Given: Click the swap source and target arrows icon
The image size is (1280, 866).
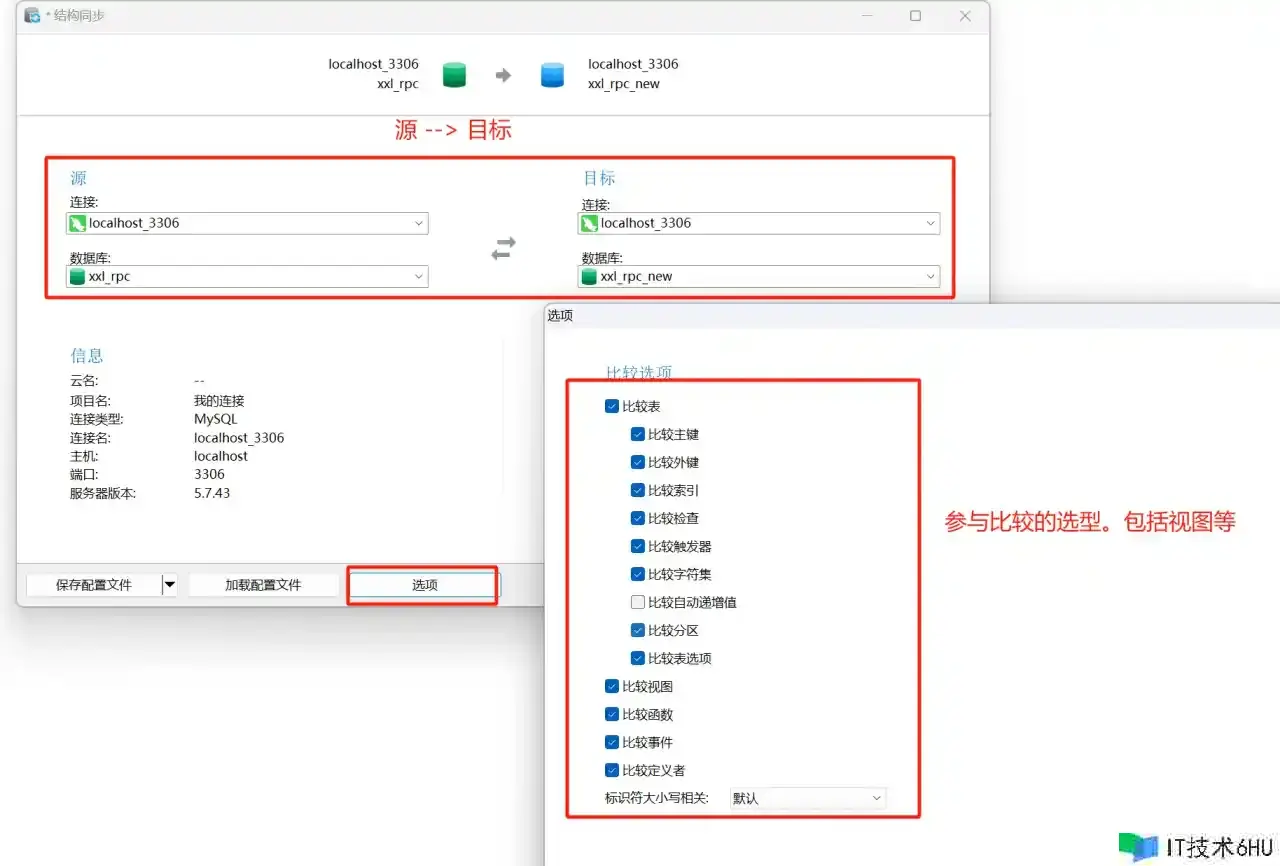Looking at the screenshot, I should 503,249.
